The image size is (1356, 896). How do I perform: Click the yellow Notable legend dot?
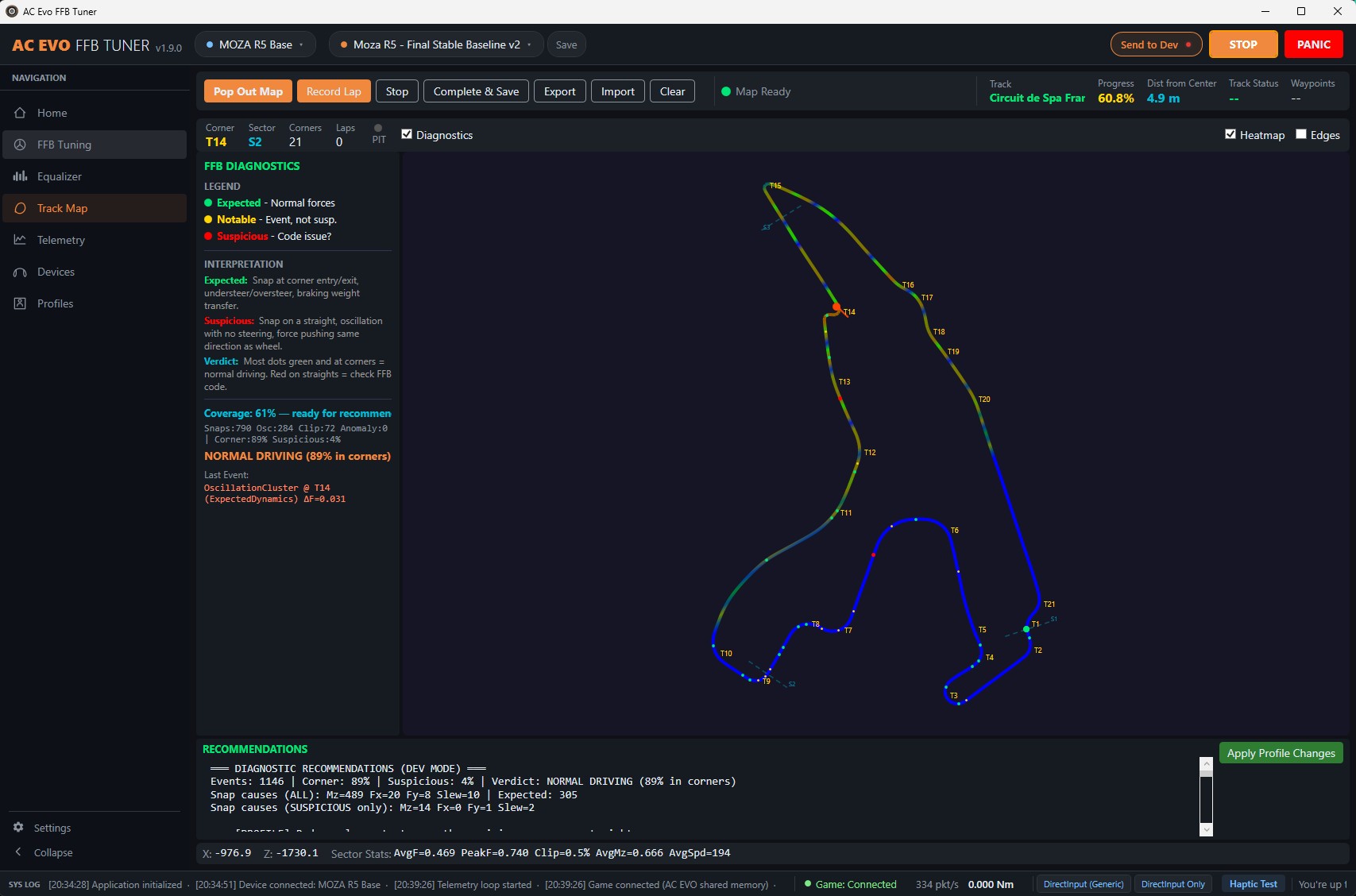point(208,219)
